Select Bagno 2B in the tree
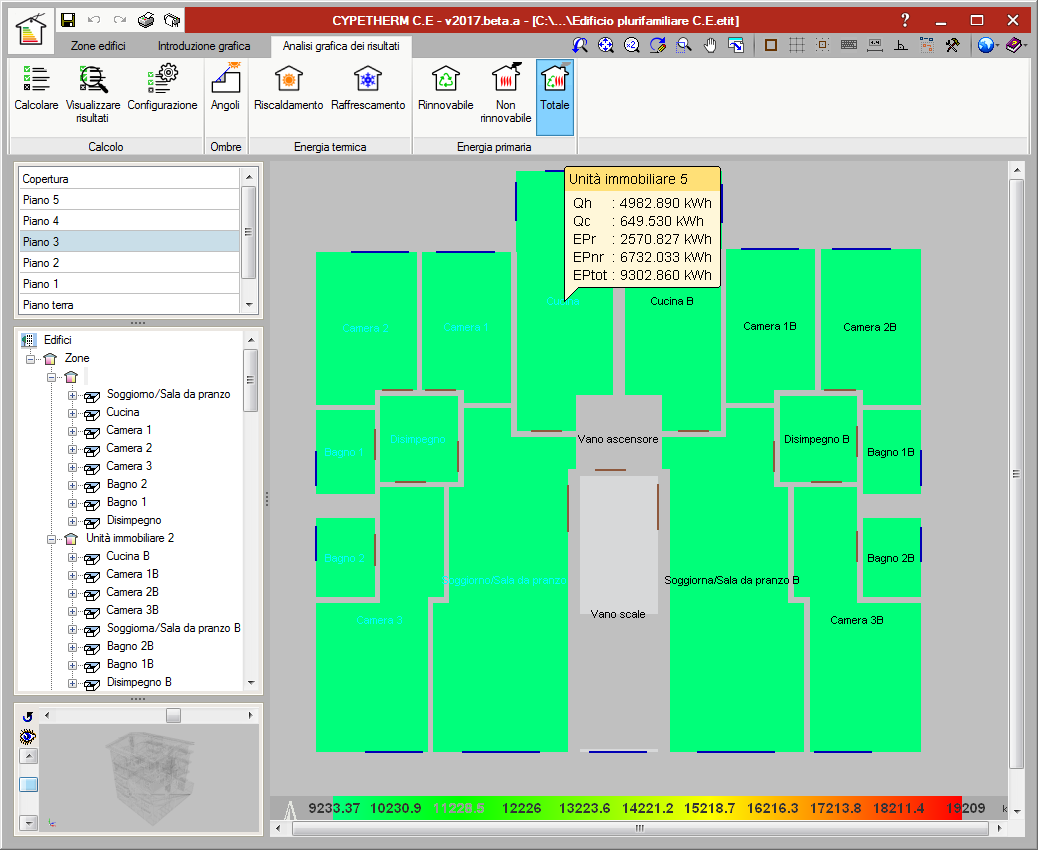This screenshot has height=850, width=1038. 130,646
